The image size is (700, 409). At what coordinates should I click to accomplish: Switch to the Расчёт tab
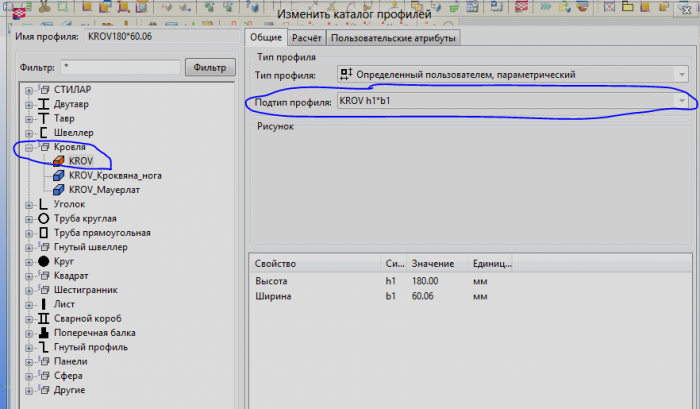(306, 38)
